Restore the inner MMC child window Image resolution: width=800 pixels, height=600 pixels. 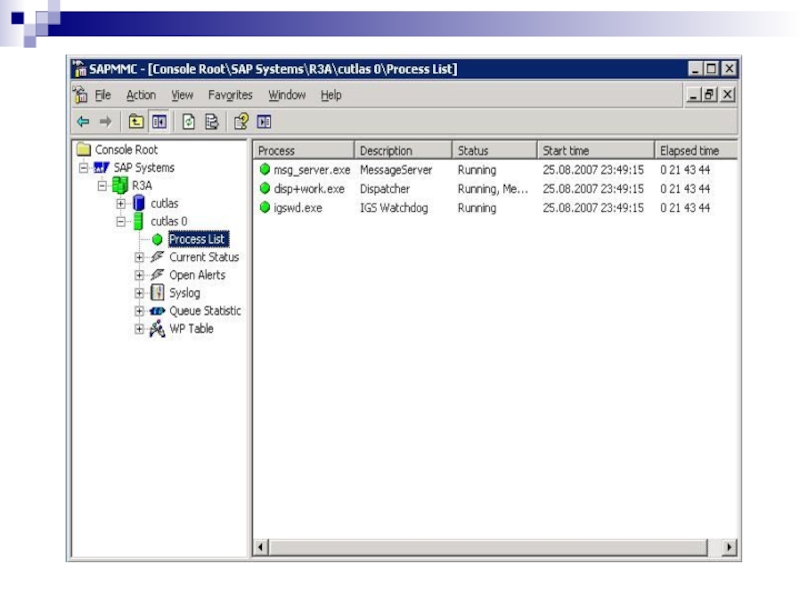click(x=710, y=94)
